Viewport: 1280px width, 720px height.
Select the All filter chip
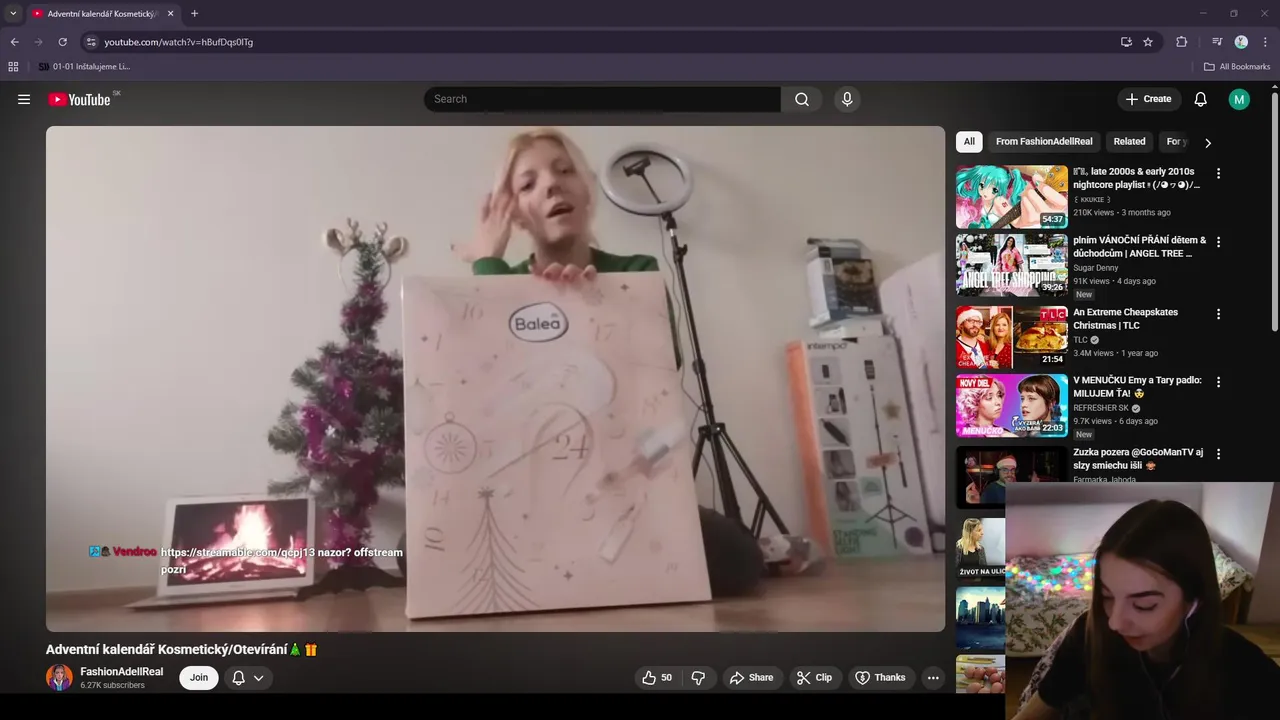[x=969, y=142]
